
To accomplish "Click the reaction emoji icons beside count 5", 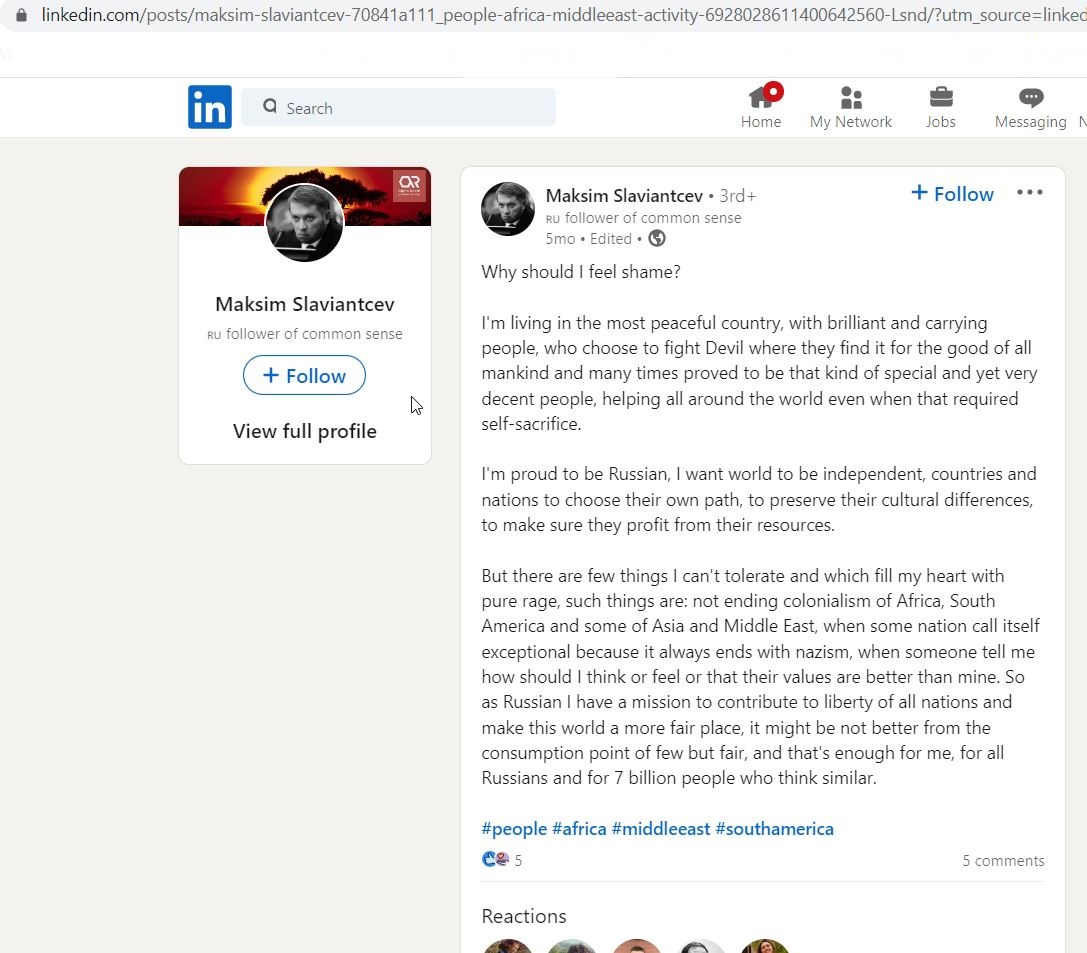I will [495, 859].
